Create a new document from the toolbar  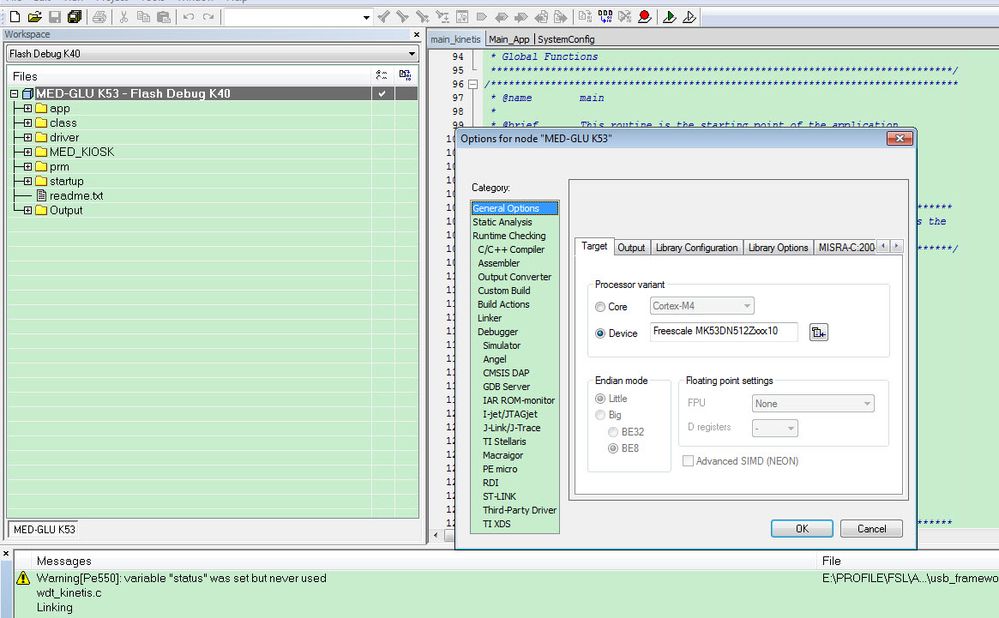(x=15, y=17)
